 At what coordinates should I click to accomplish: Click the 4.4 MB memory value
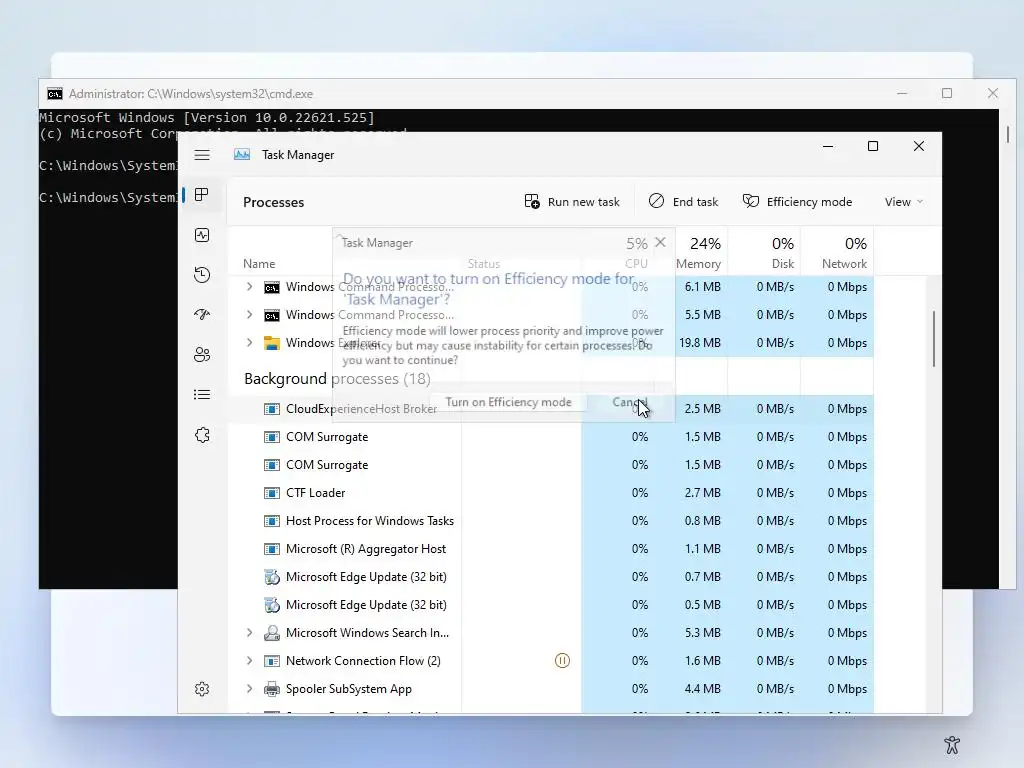(703, 689)
